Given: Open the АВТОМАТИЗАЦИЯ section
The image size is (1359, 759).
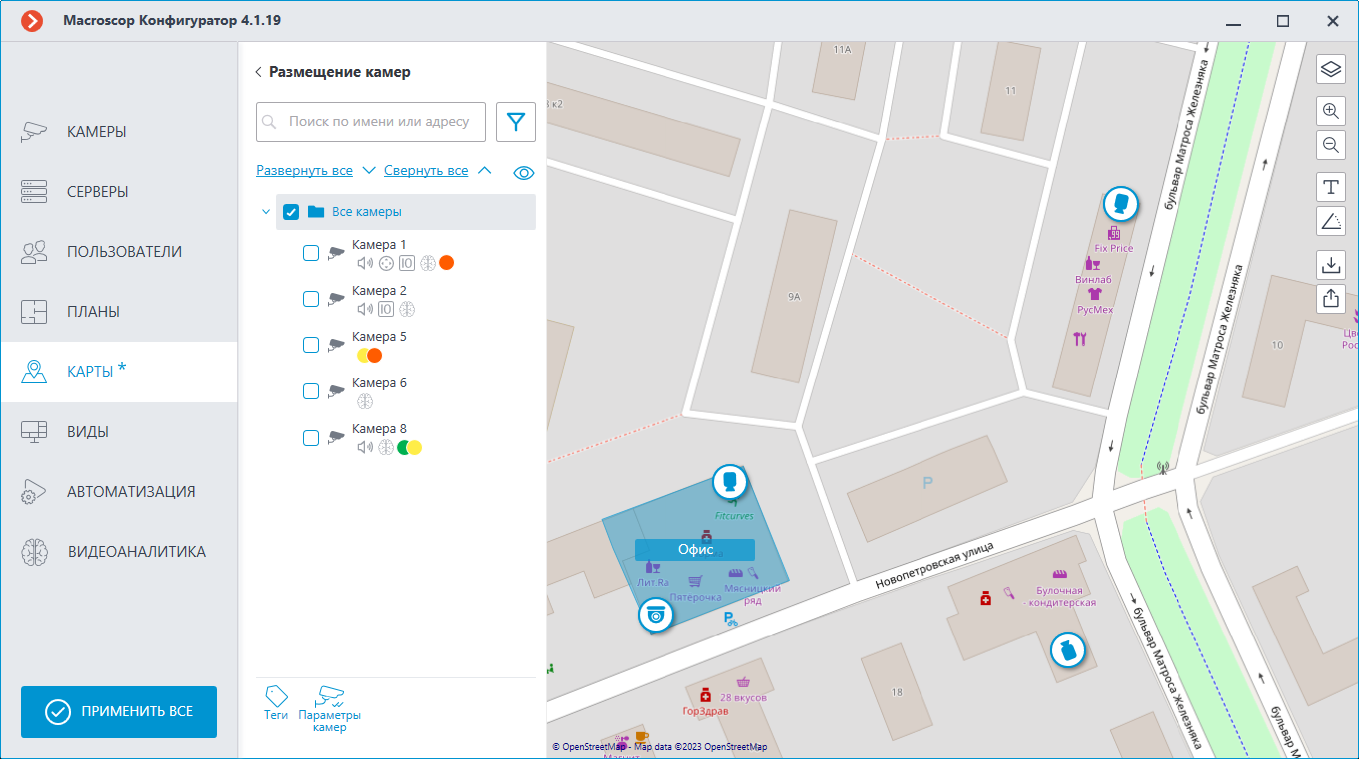Looking at the screenshot, I should [119, 492].
